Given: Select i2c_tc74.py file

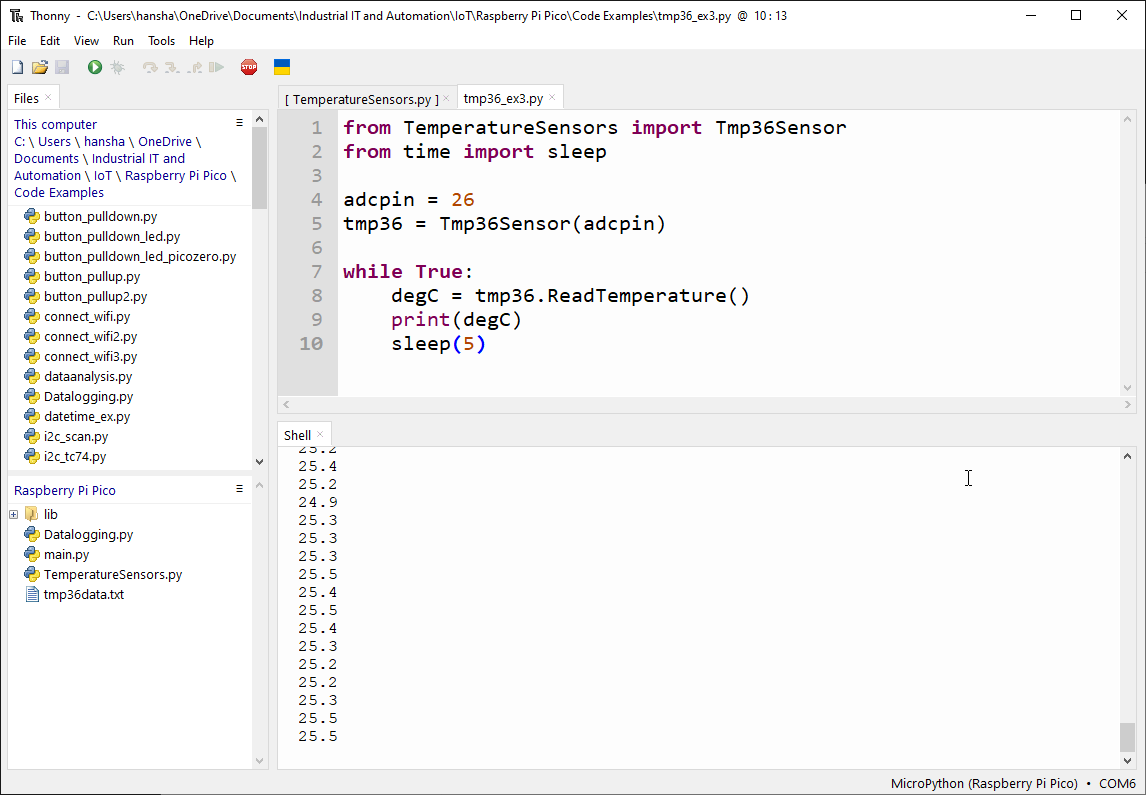Looking at the screenshot, I should [x=75, y=456].
